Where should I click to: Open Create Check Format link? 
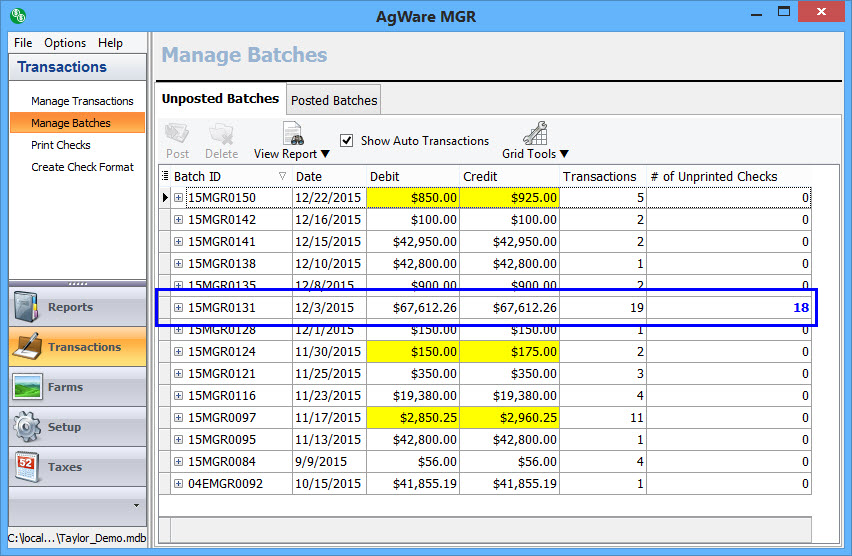point(82,167)
